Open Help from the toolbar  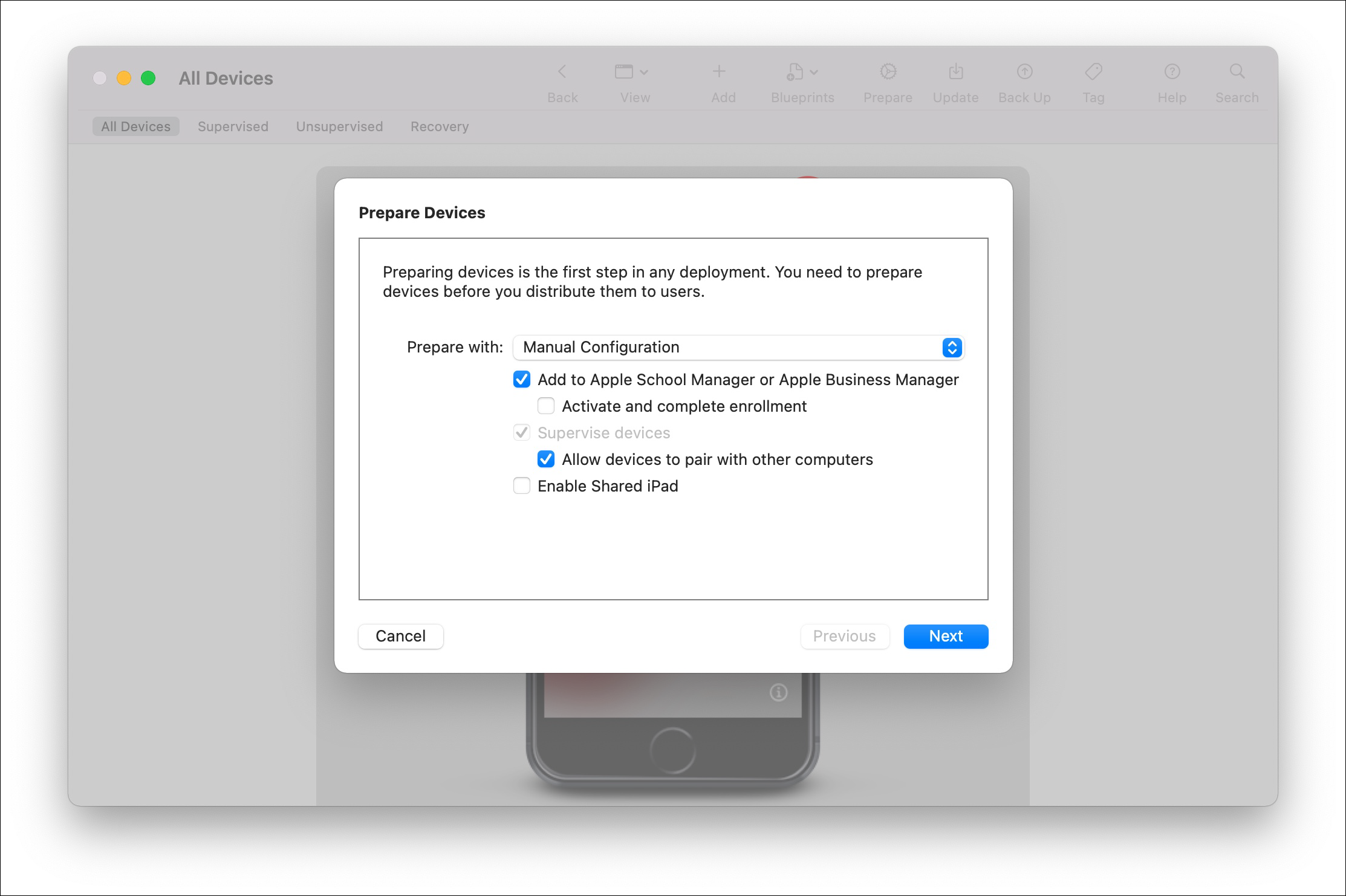[1172, 73]
